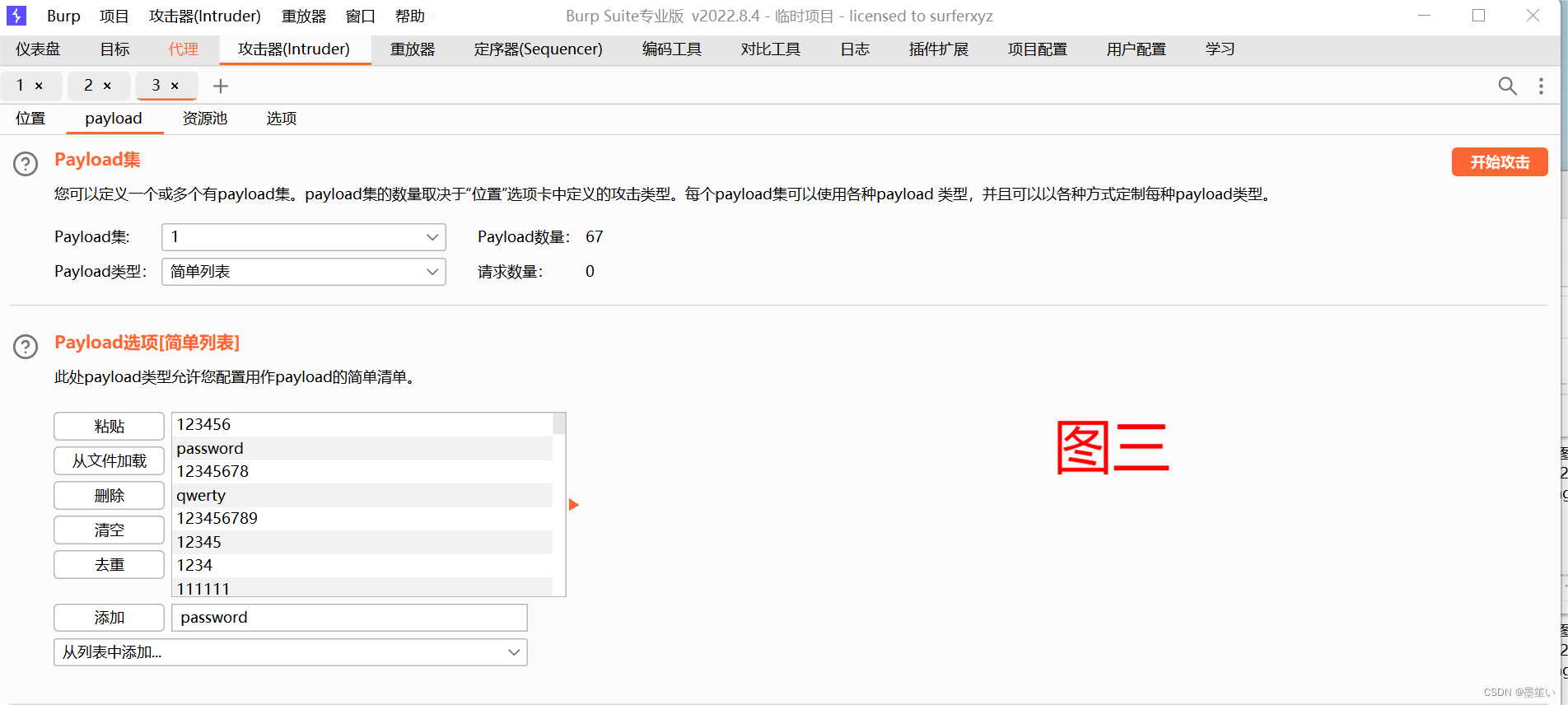
Task: Select list entry 123456789
Action: (362, 519)
